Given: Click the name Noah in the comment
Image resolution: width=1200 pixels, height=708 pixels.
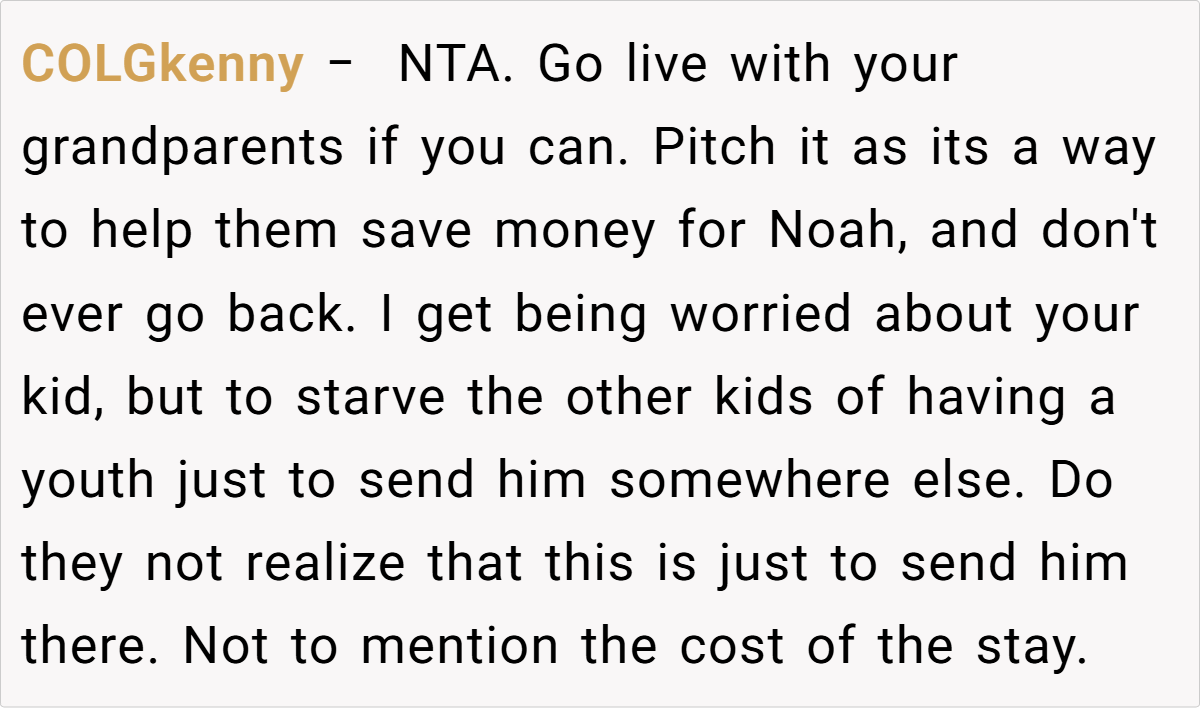Looking at the screenshot, I should pos(839,232).
